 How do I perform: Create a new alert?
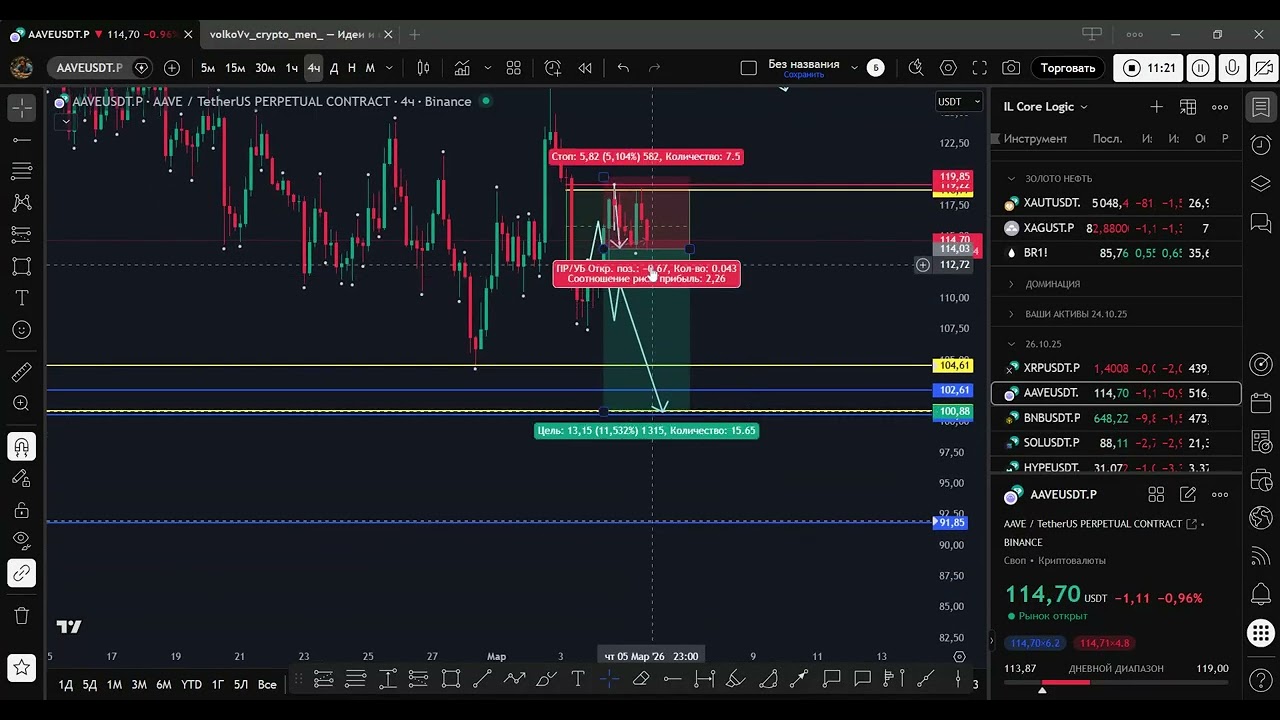[x=553, y=68]
